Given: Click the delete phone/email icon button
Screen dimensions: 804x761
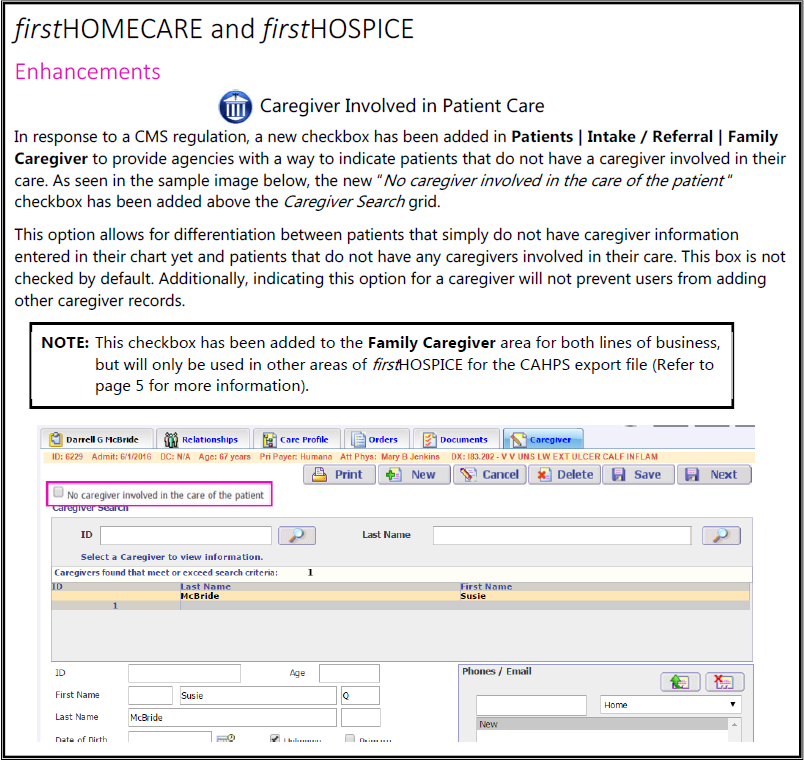Looking at the screenshot, I should 724,682.
